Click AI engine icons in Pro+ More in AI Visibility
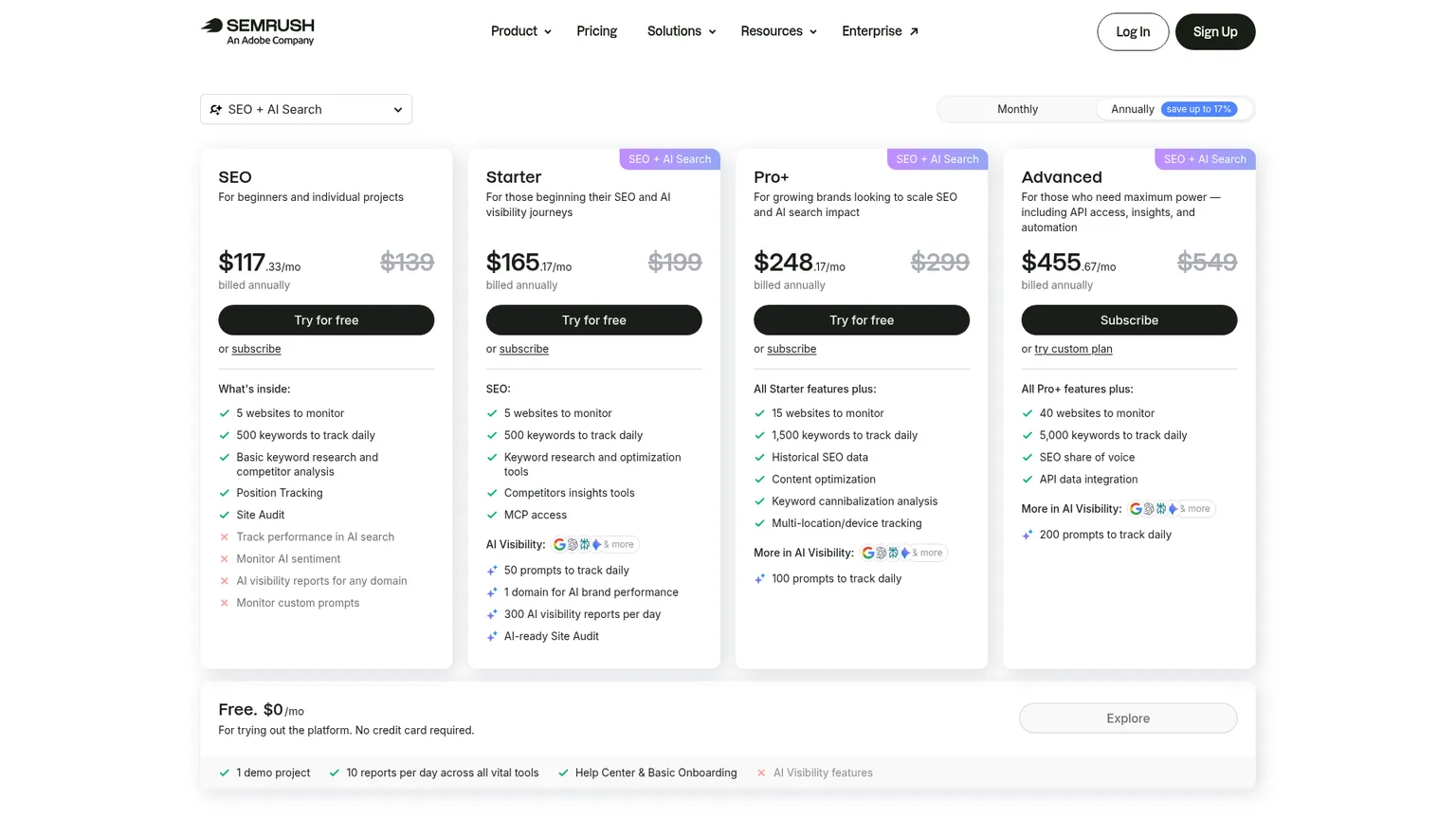1456x819 pixels. pos(903,553)
